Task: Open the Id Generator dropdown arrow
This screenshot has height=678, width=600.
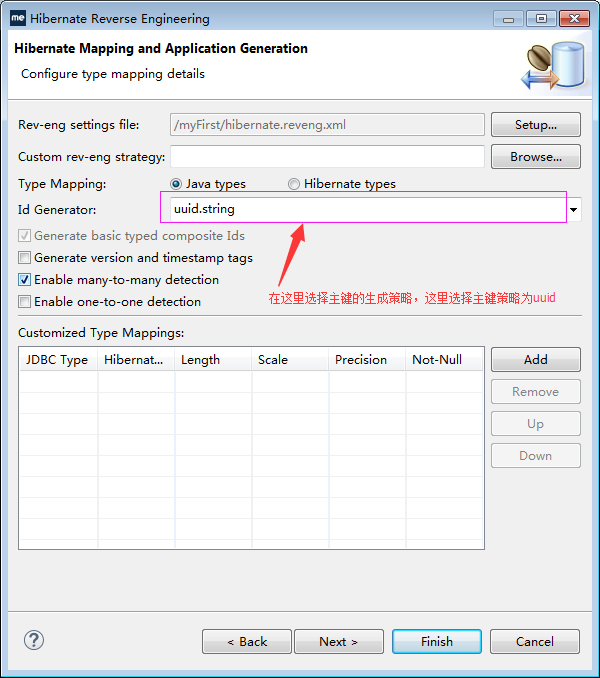Action: (x=574, y=210)
